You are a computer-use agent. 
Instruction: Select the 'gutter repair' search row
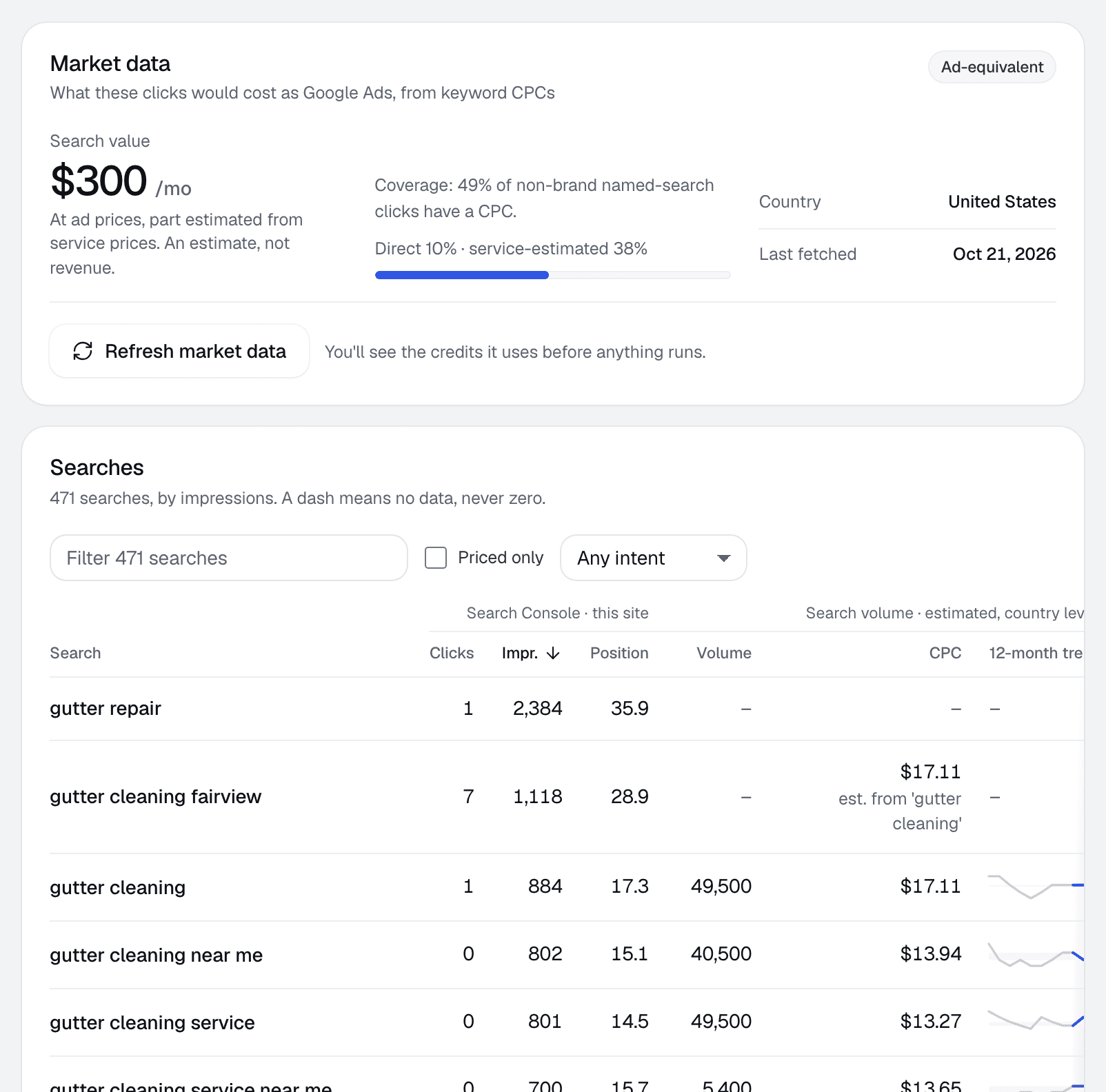566,709
